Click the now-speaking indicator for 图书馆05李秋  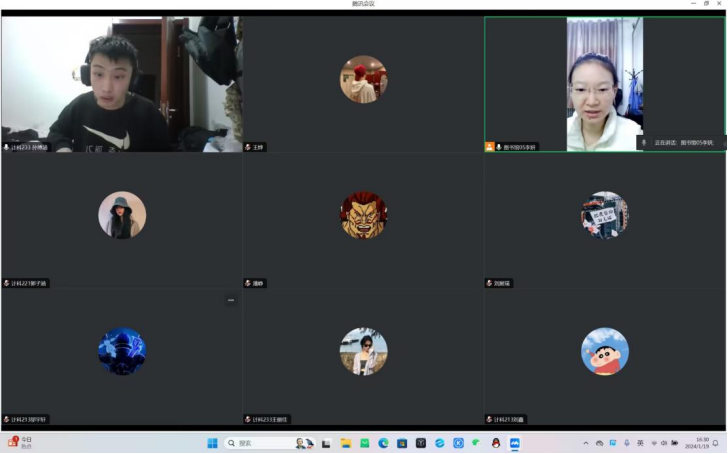coord(680,143)
